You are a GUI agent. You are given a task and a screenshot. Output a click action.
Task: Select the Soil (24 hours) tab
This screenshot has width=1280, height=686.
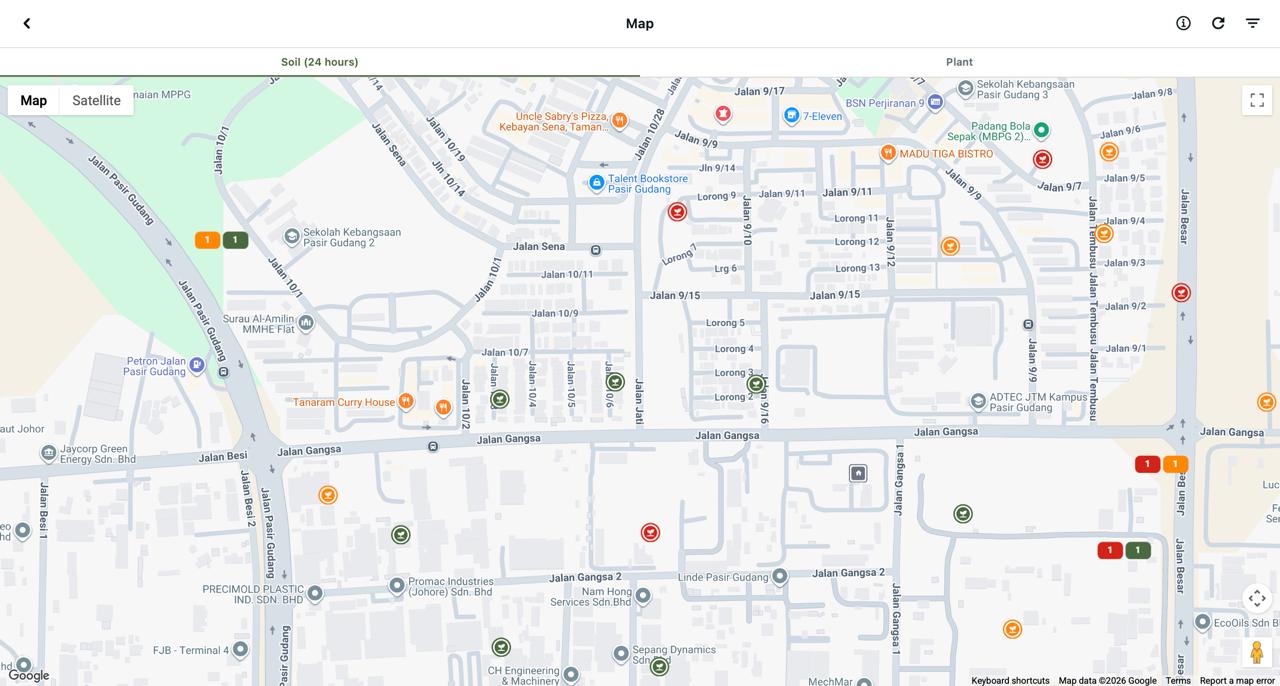coord(320,62)
